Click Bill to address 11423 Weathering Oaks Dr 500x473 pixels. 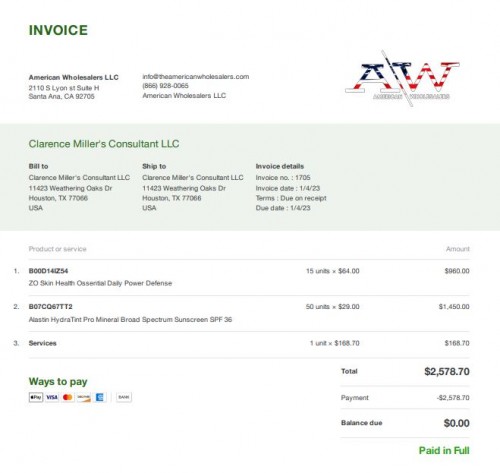[70, 188]
